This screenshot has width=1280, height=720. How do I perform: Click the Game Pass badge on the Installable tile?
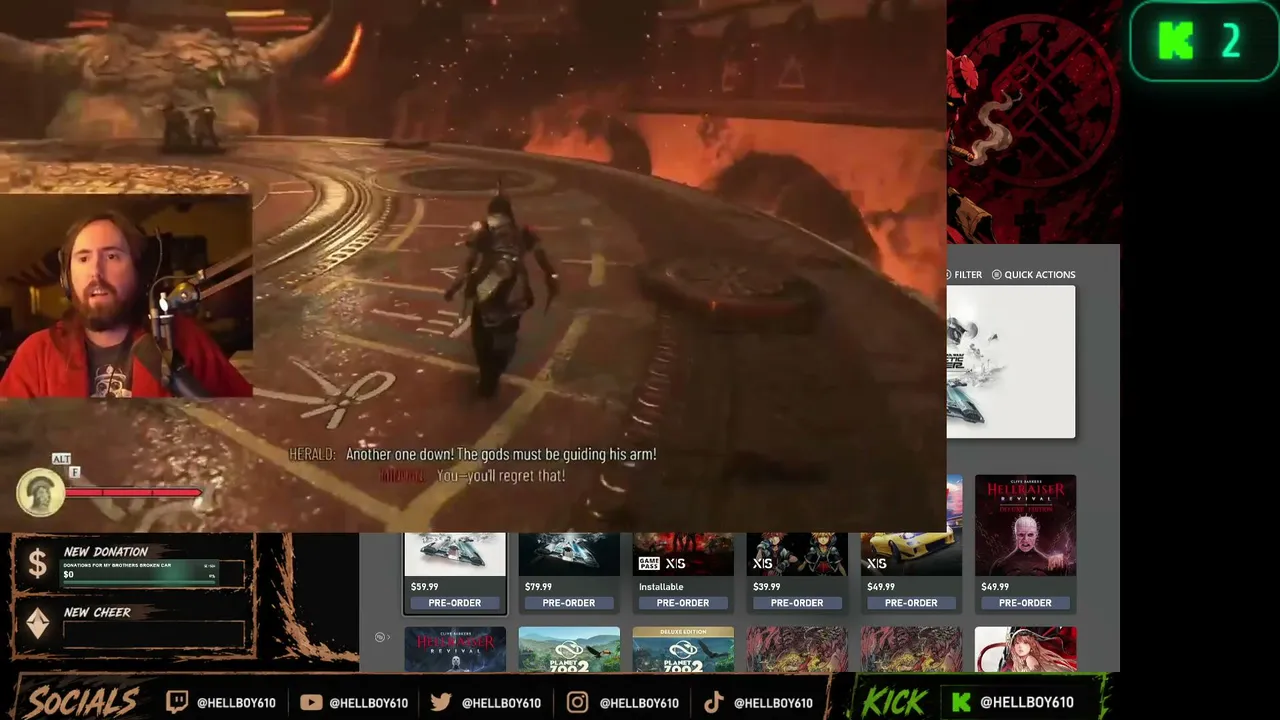[x=648, y=563]
